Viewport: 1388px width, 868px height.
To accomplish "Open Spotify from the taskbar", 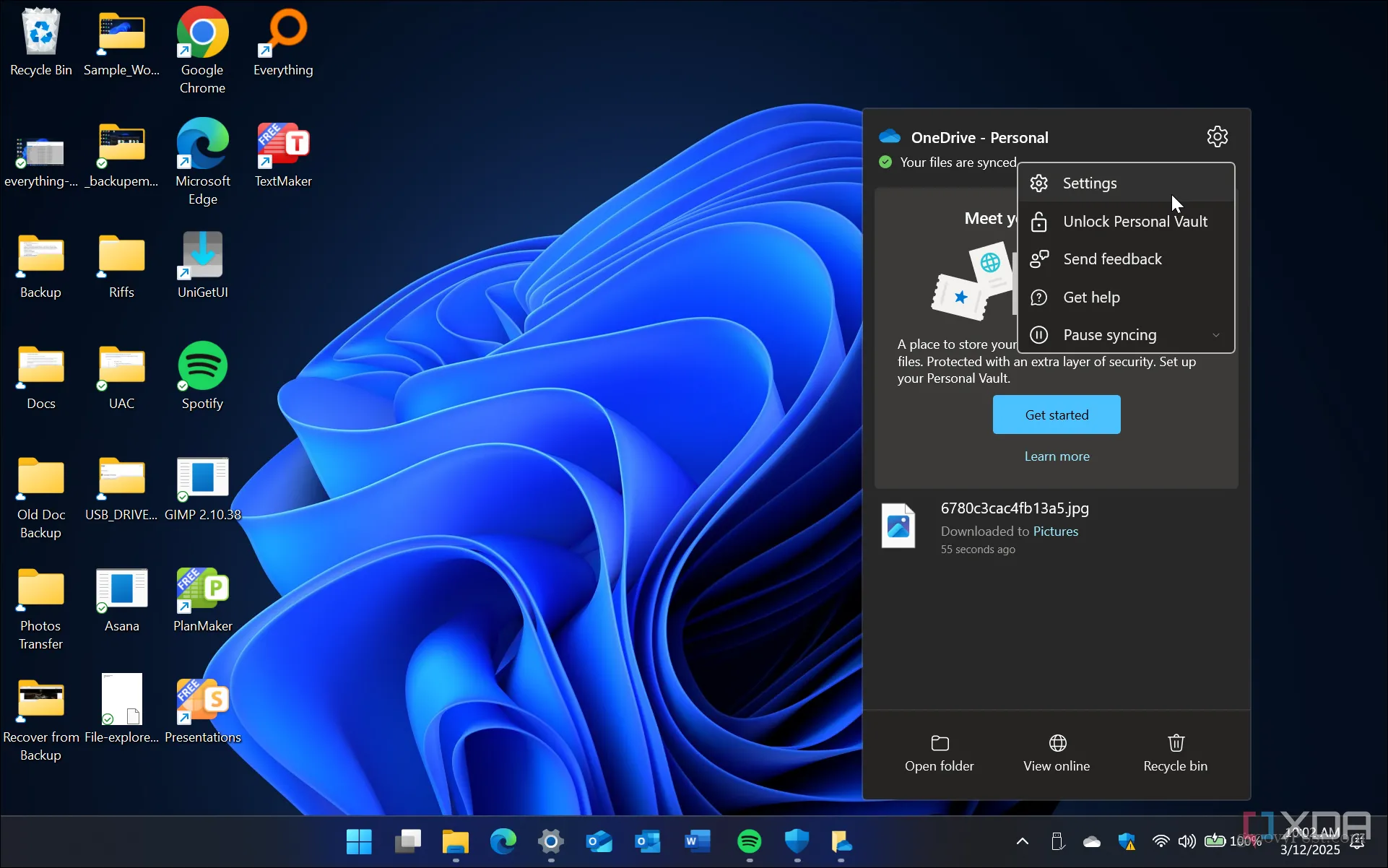I will [x=749, y=841].
